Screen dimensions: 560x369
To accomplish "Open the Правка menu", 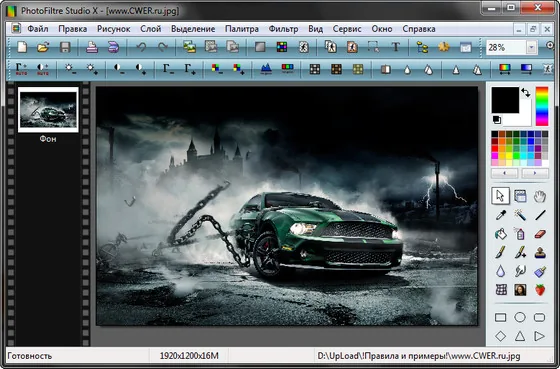I will point(73,29).
